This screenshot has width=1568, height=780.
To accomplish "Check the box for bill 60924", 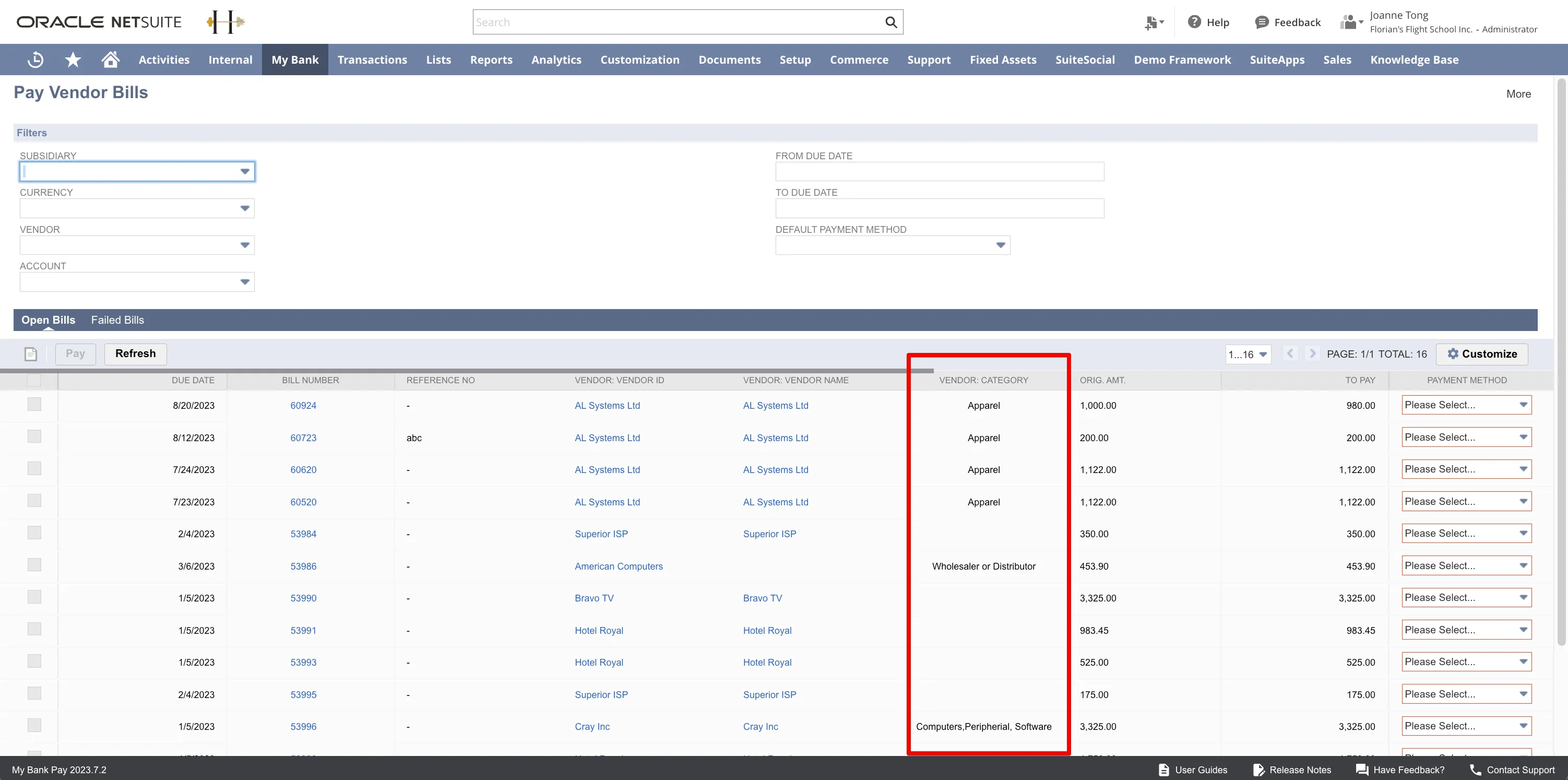I will (34, 404).
